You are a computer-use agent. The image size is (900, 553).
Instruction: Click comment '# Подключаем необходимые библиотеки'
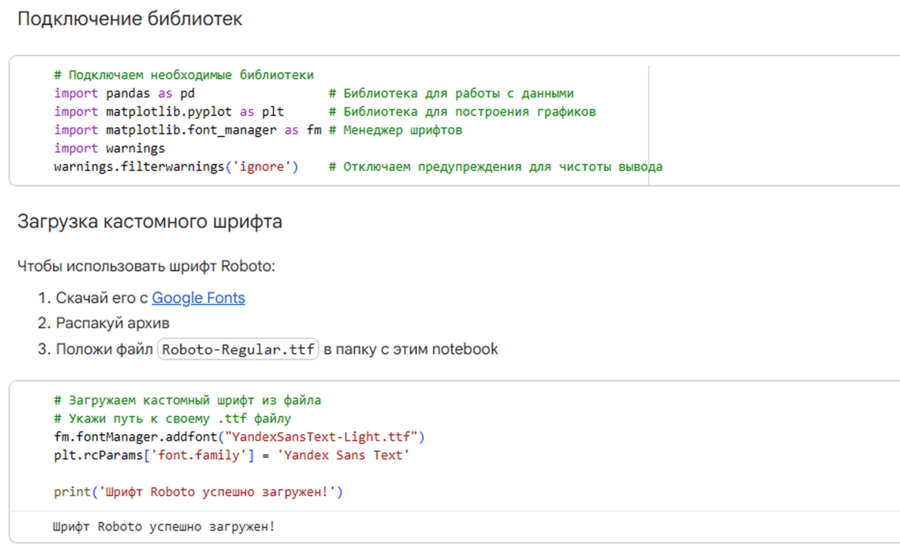pyautogui.click(x=183, y=75)
